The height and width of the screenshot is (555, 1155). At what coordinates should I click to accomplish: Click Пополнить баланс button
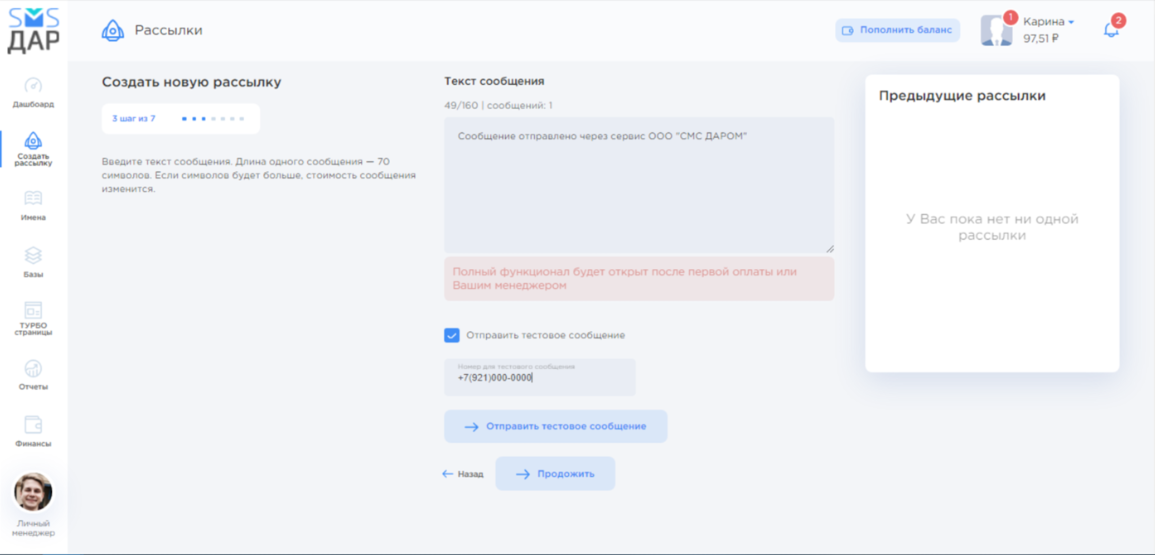[897, 30]
